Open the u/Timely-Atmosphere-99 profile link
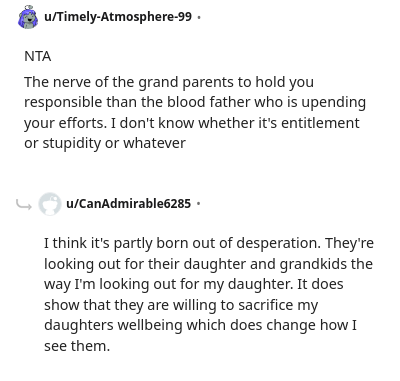Screen dimensions: 400x381 click(118, 16)
